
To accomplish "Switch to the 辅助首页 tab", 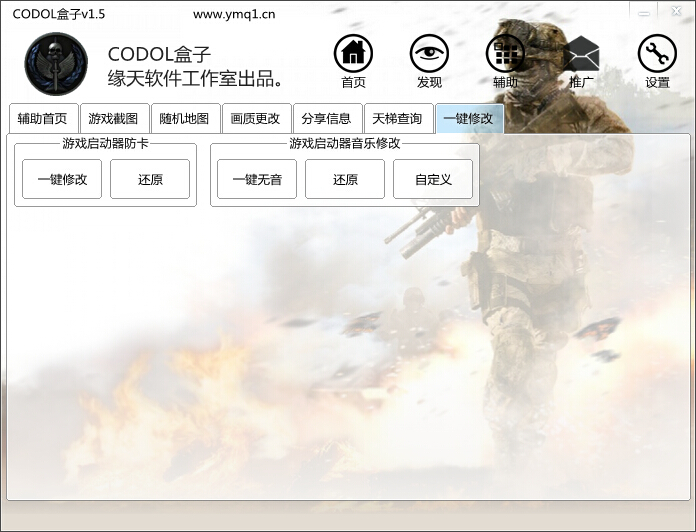I will click(42, 119).
